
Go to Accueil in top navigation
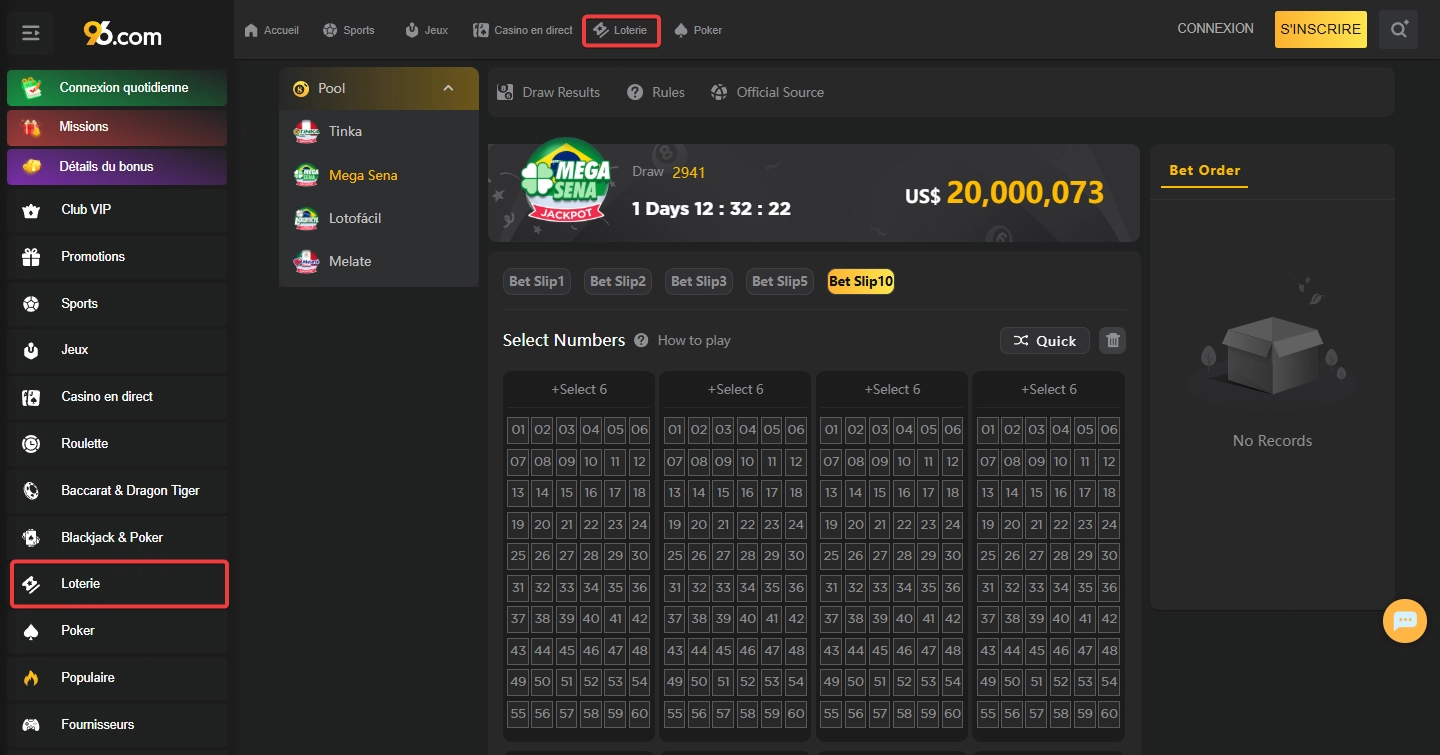coord(272,30)
